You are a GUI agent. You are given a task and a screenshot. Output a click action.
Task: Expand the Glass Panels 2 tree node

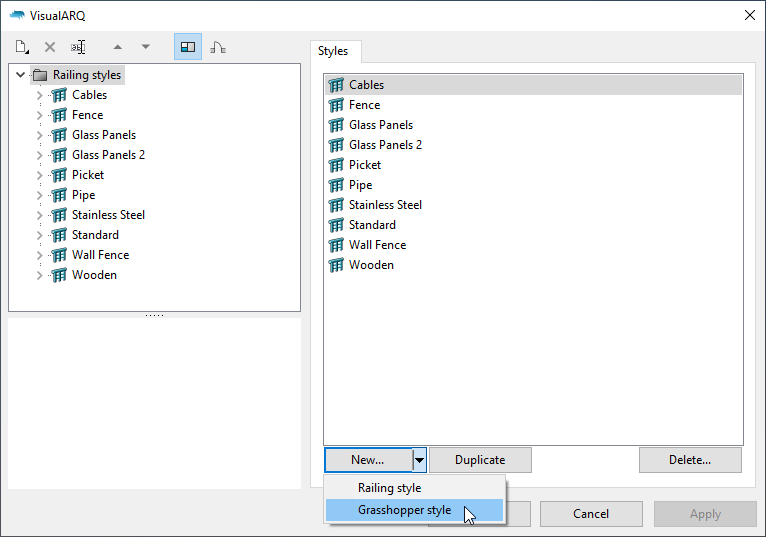(40, 155)
